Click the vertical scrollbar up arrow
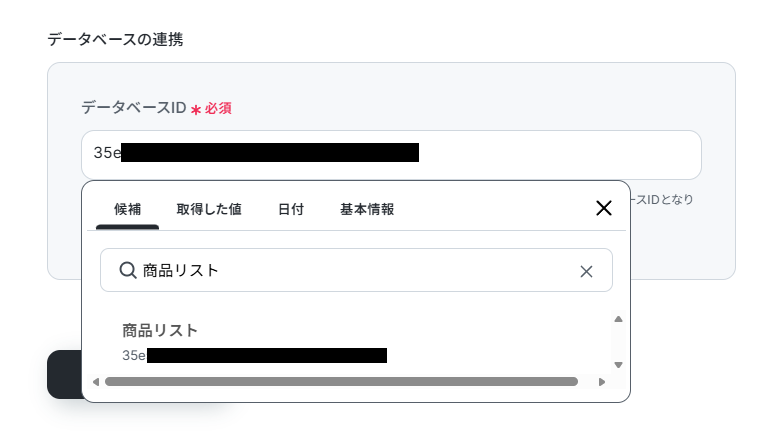 point(618,319)
